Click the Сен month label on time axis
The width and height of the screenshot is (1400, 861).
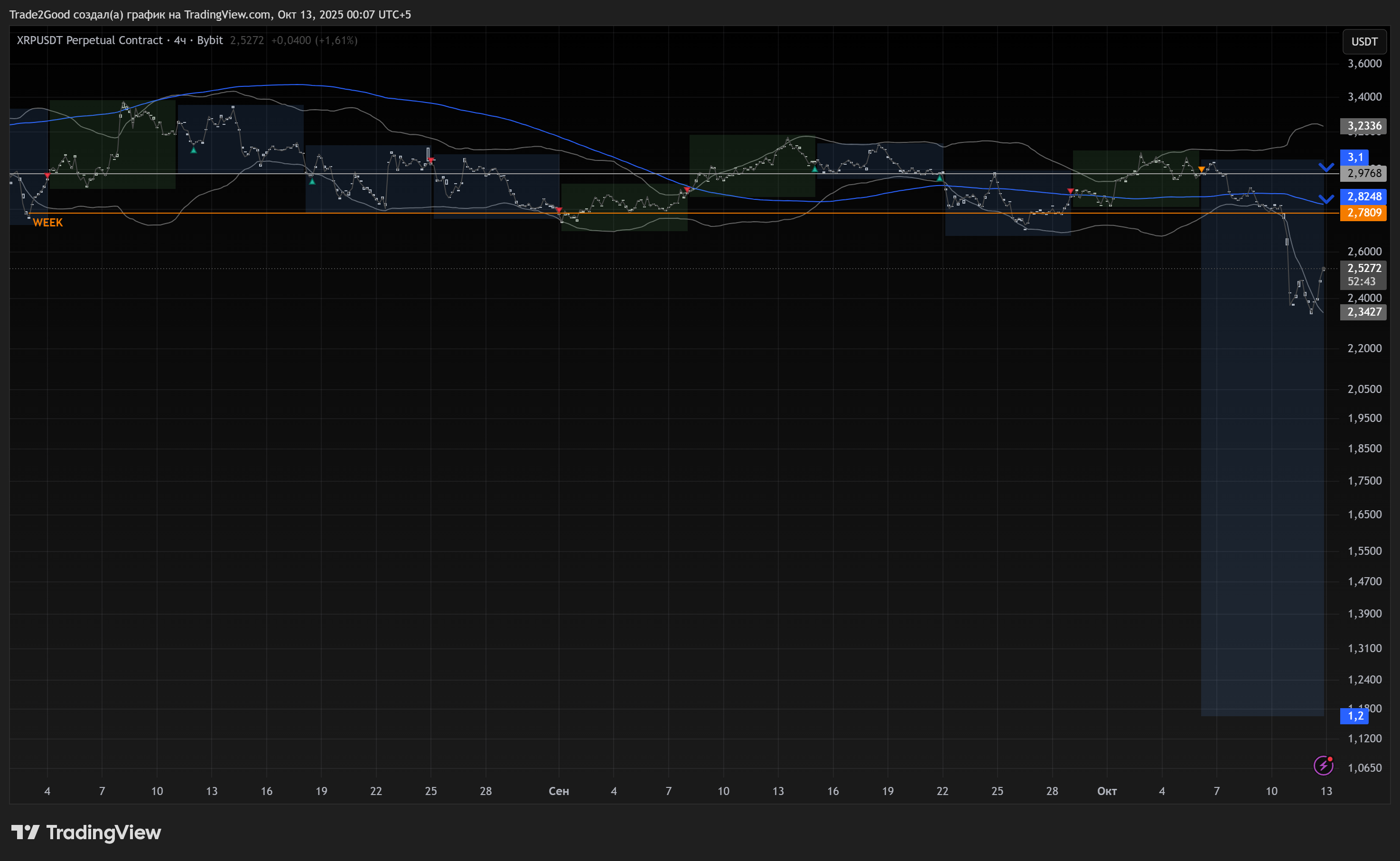(559, 791)
